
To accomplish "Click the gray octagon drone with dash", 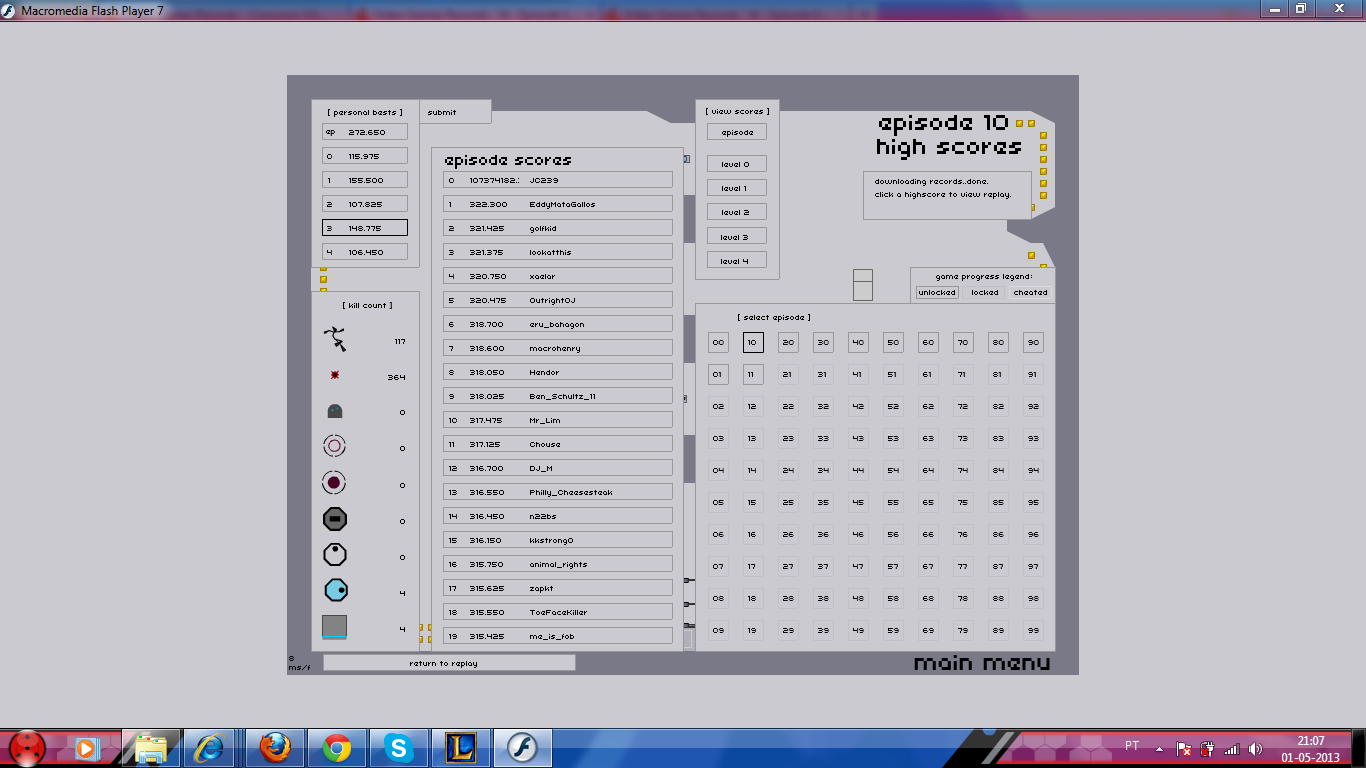I will pyautogui.click(x=335, y=520).
